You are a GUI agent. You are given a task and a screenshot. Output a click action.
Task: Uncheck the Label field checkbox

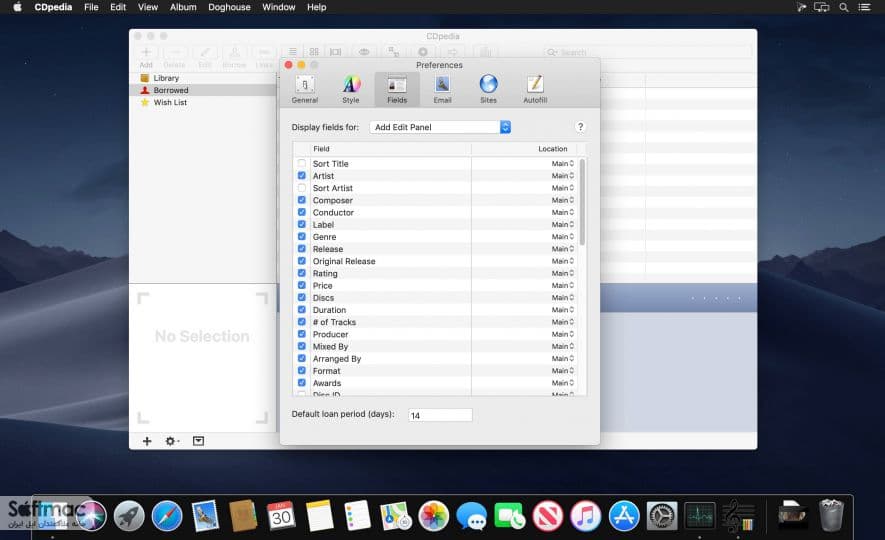(x=301, y=224)
